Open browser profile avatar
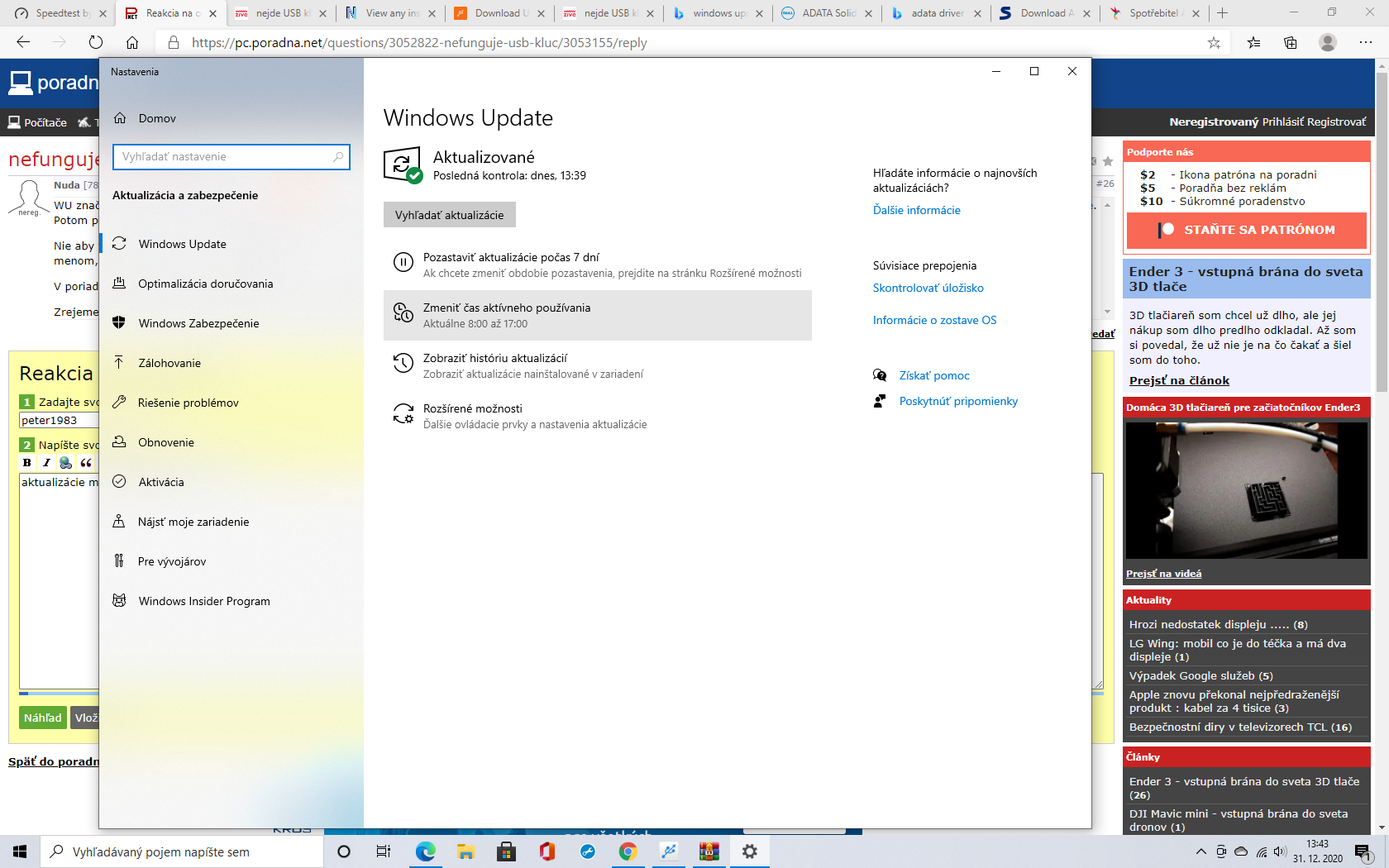 click(x=1328, y=42)
